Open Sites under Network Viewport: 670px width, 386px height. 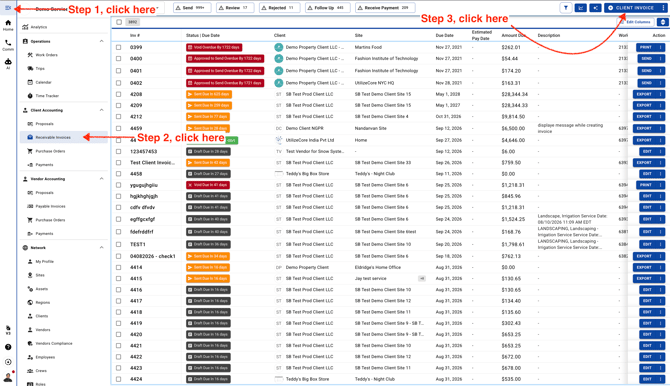coord(40,275)
